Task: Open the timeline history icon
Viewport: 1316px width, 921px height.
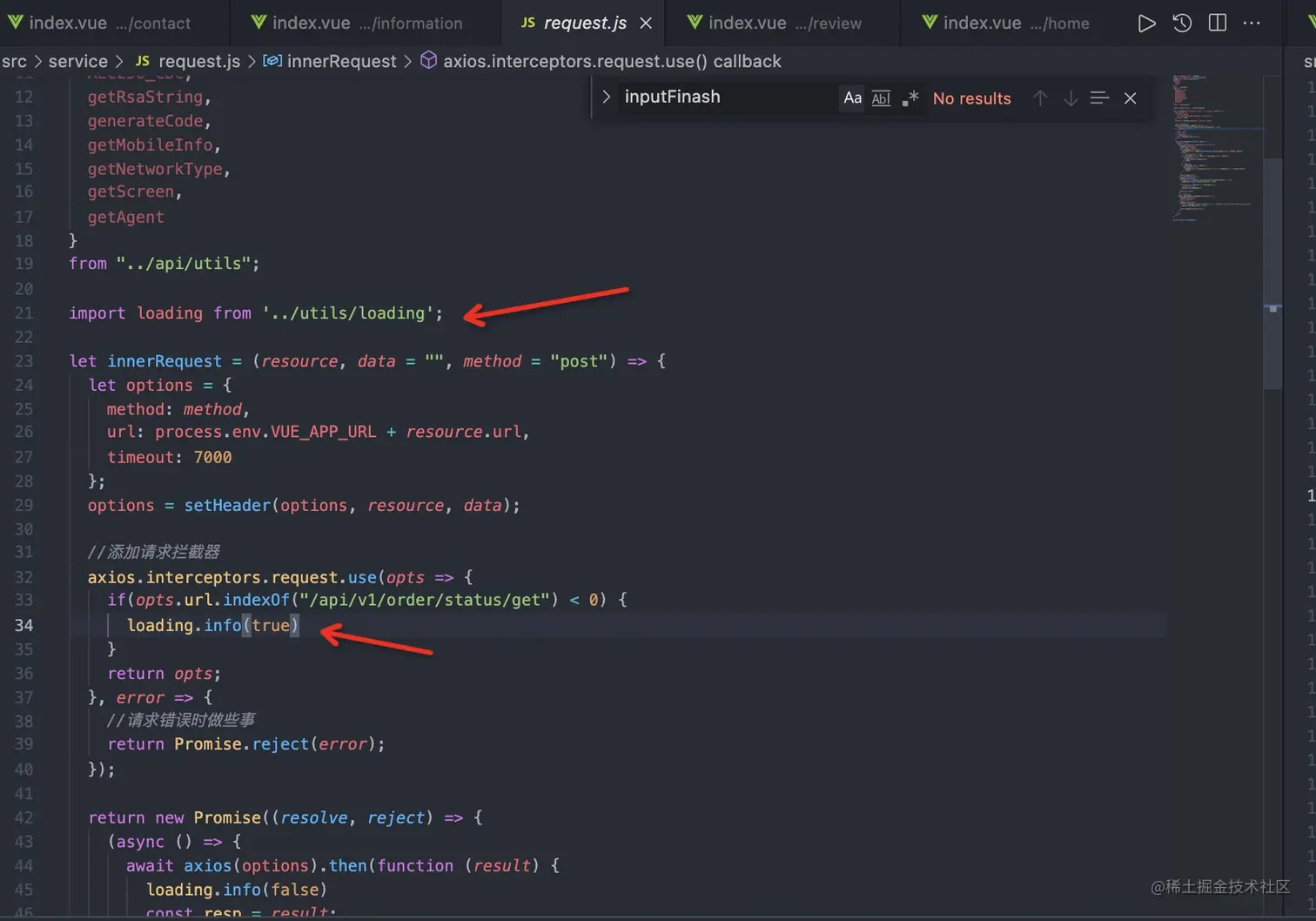Action: [x=1182, y=24]
